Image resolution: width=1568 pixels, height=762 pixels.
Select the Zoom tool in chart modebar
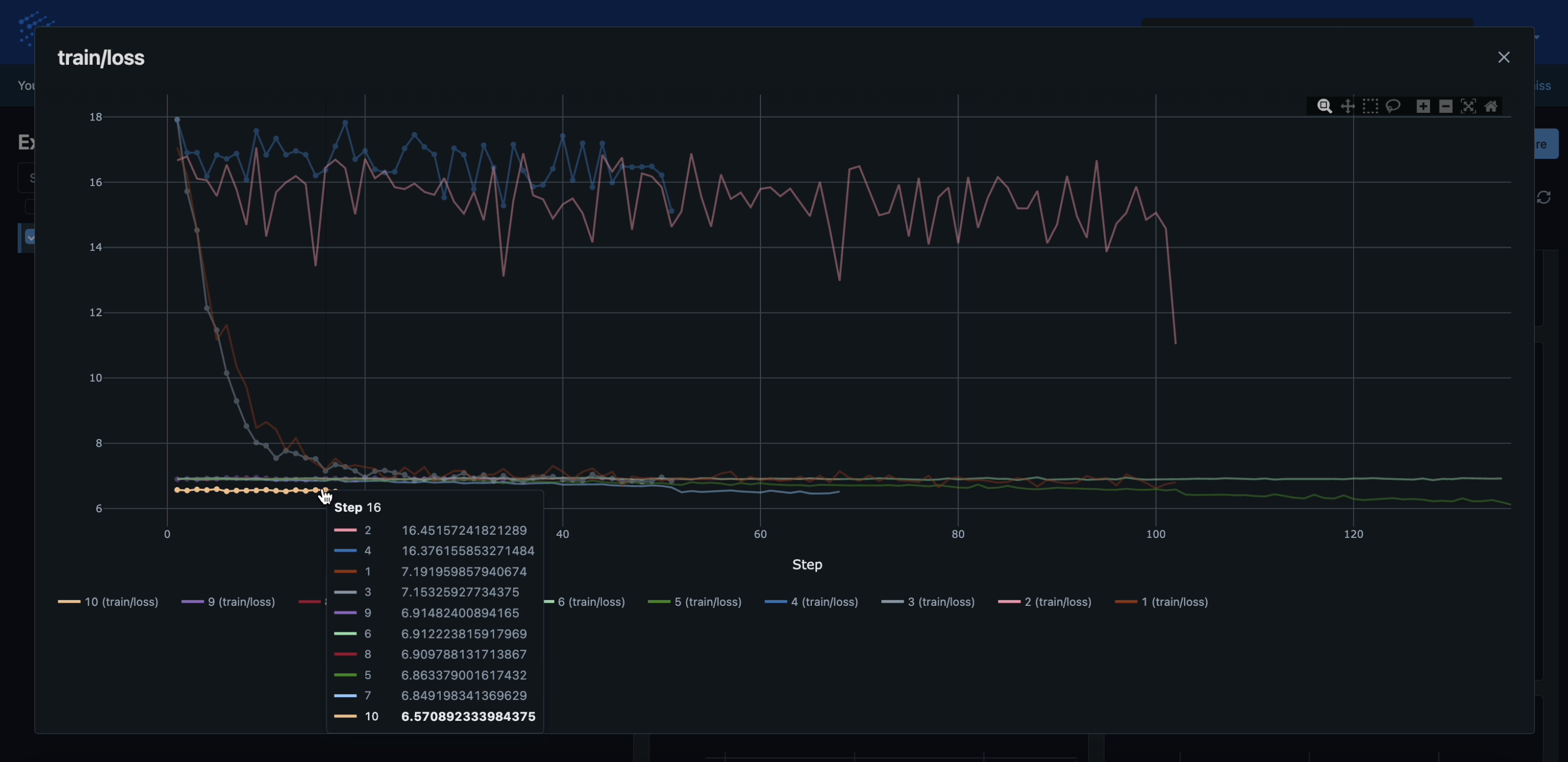(x=1325, y=106)
